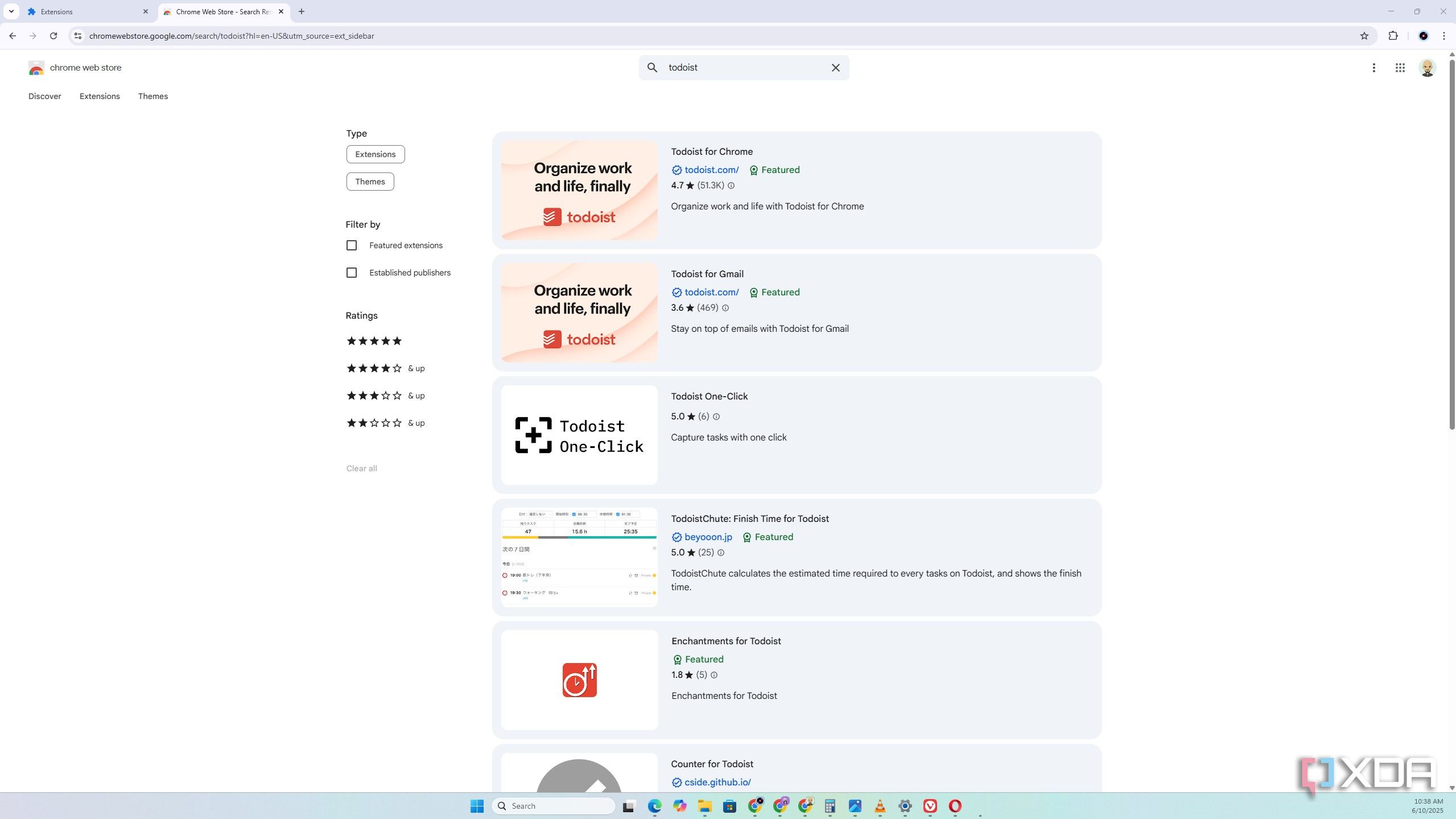Enable the Featured extensions filter
This screenshot has height=819, width=1456.
point(352,245)
